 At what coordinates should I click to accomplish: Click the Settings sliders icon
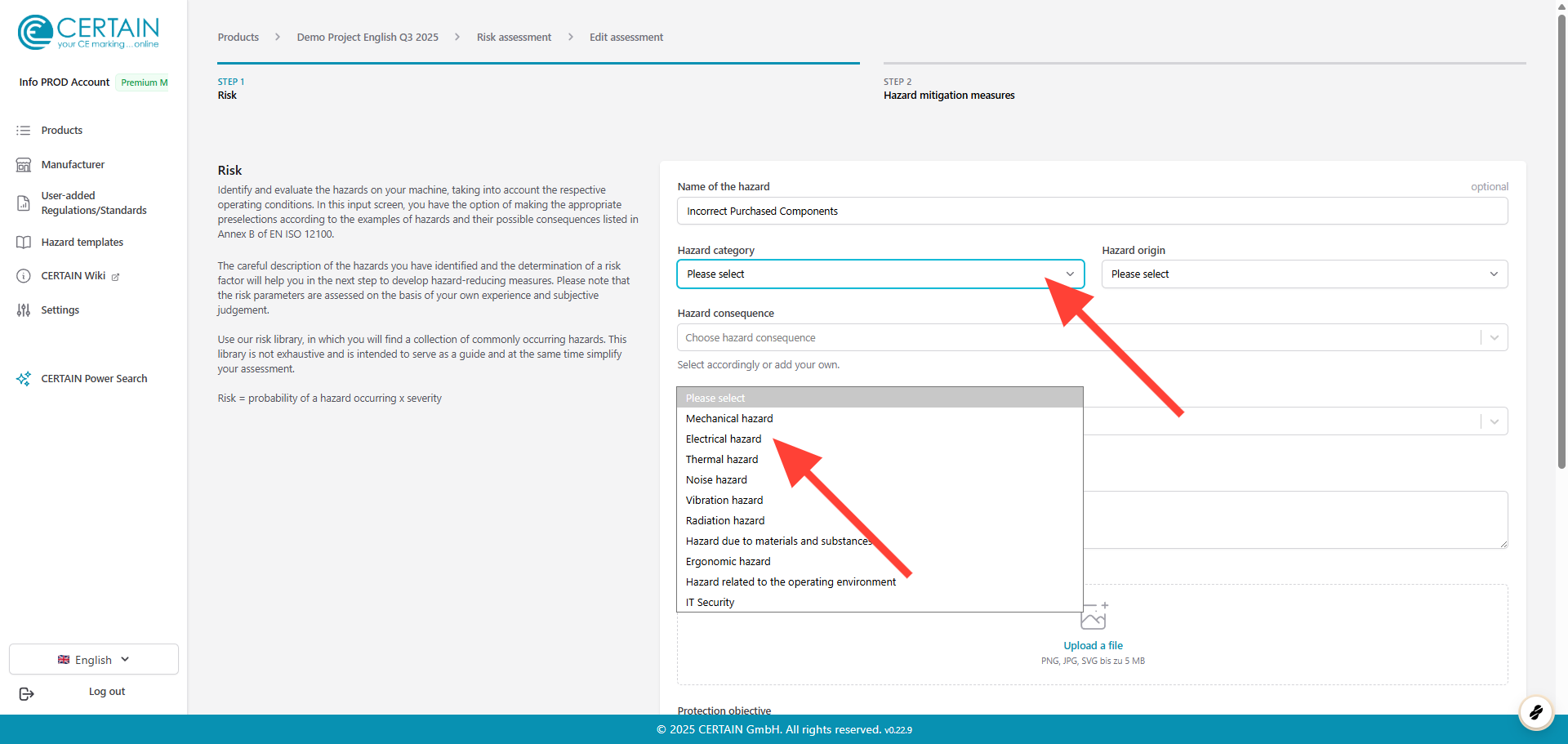click(24, 310)
